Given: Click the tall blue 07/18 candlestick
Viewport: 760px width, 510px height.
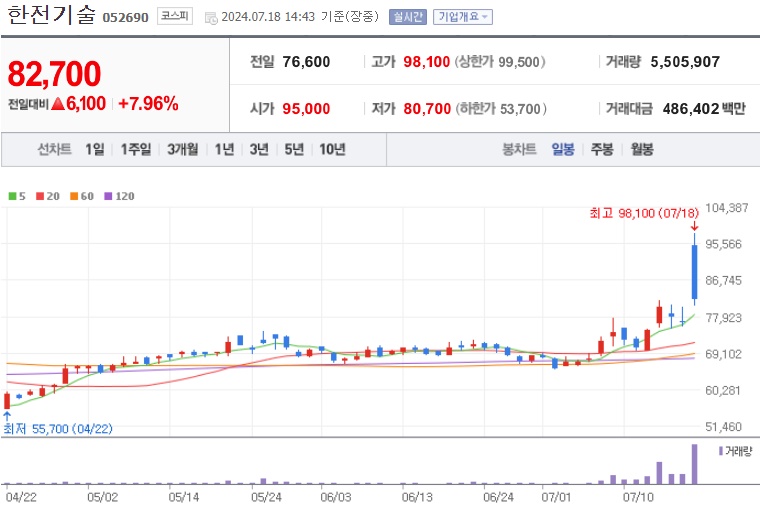Looking at the screenshot, I should click(x=695, y=271).
